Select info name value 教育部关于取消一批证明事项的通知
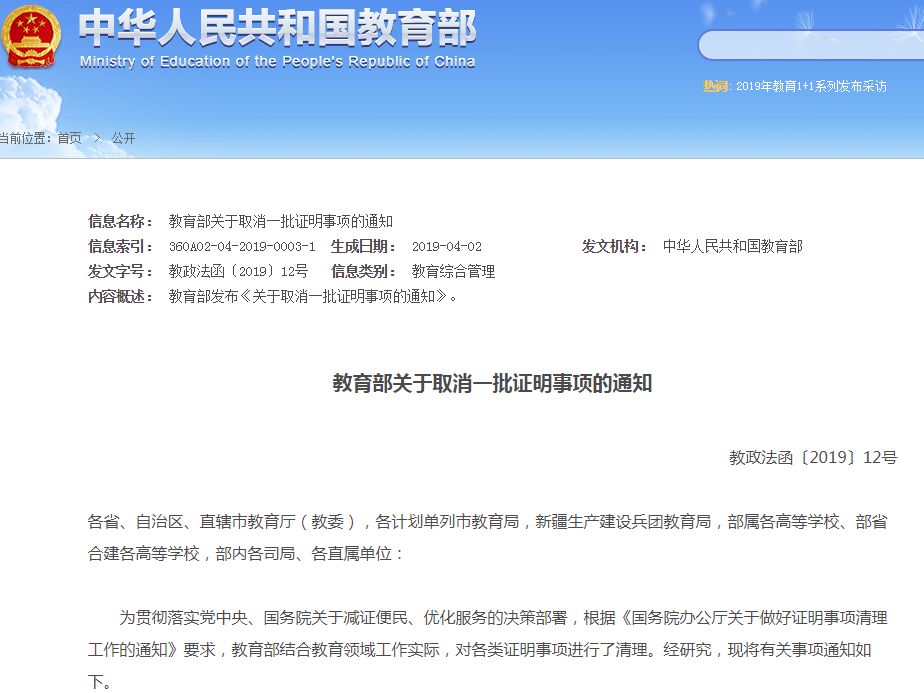 pos(280,222)
